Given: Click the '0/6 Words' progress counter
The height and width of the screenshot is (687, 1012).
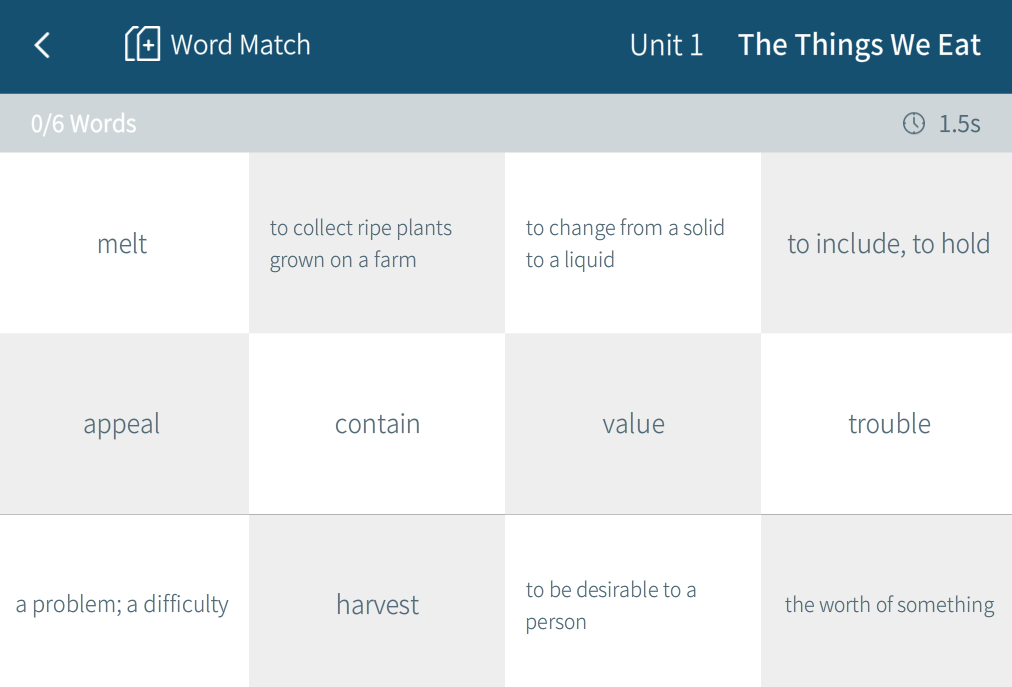Looking at the screenshot, I should [x=84, y=124].
